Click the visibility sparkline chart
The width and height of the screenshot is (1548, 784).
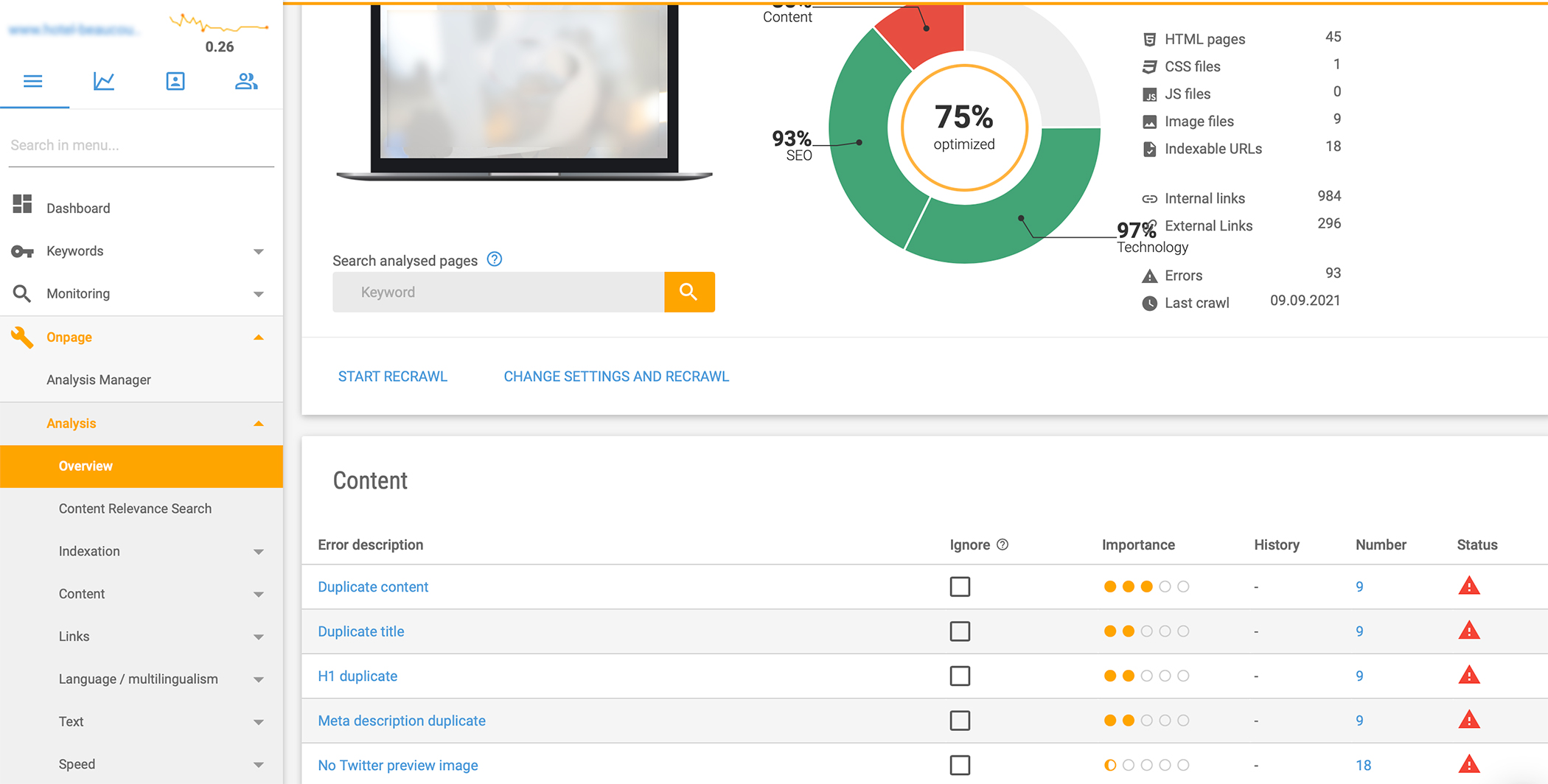coord(219,24)
